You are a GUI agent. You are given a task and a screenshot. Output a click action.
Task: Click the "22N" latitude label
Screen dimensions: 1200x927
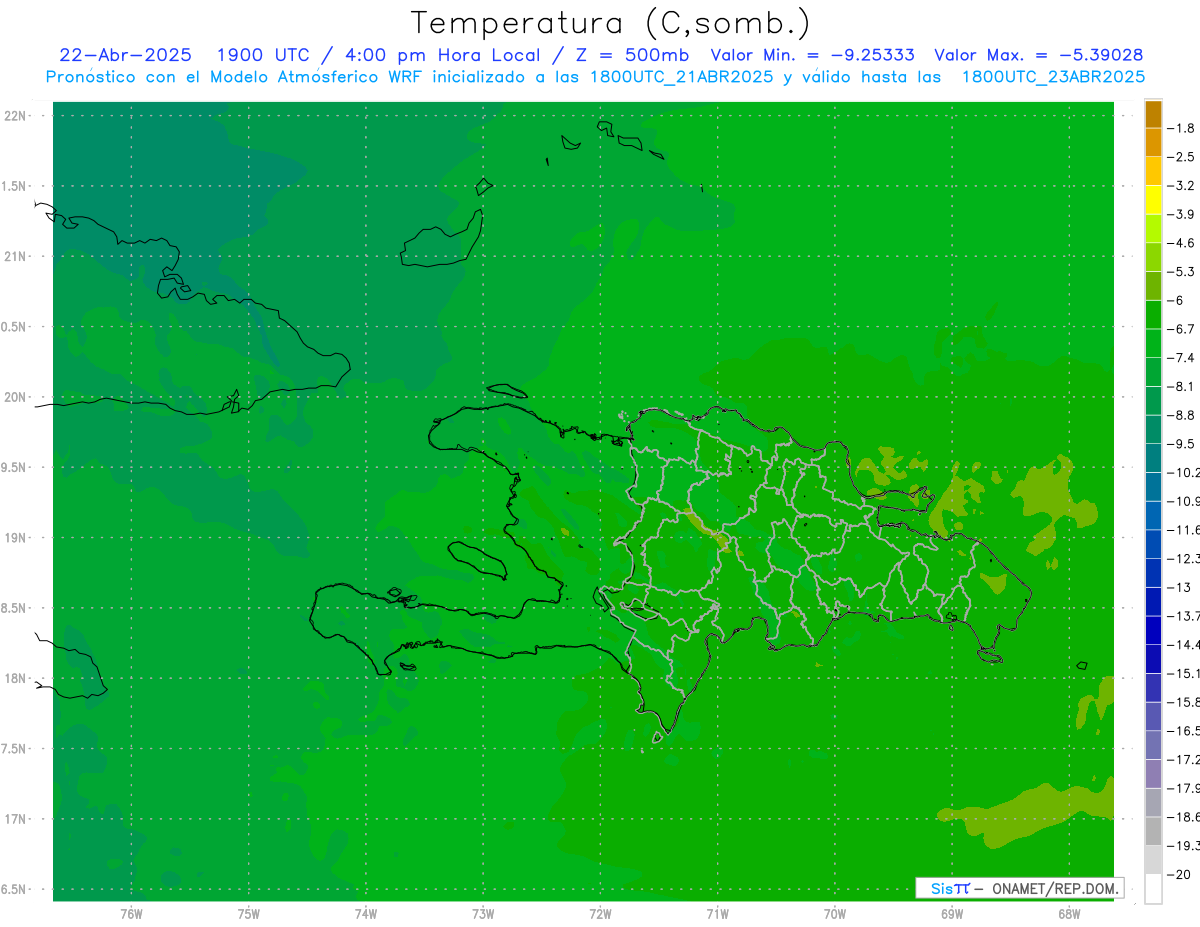15,116
